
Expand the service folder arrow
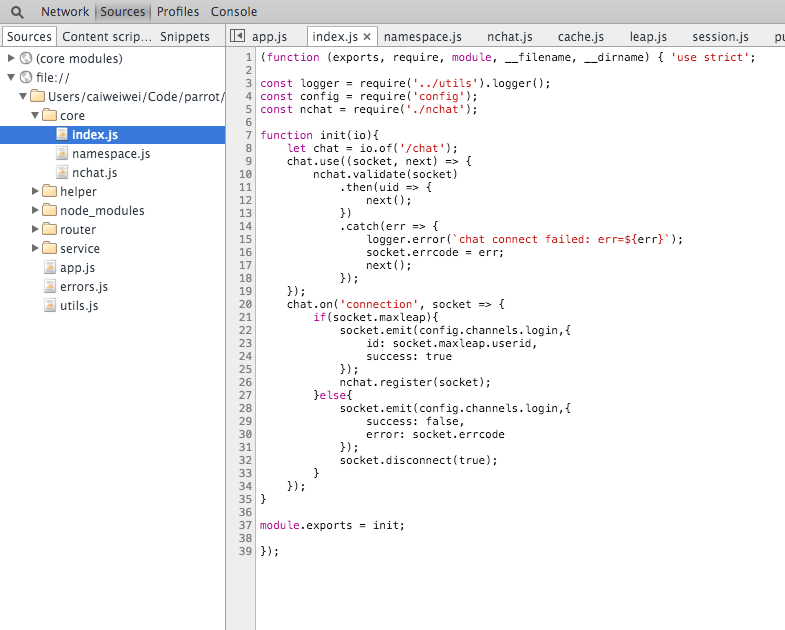36,249
